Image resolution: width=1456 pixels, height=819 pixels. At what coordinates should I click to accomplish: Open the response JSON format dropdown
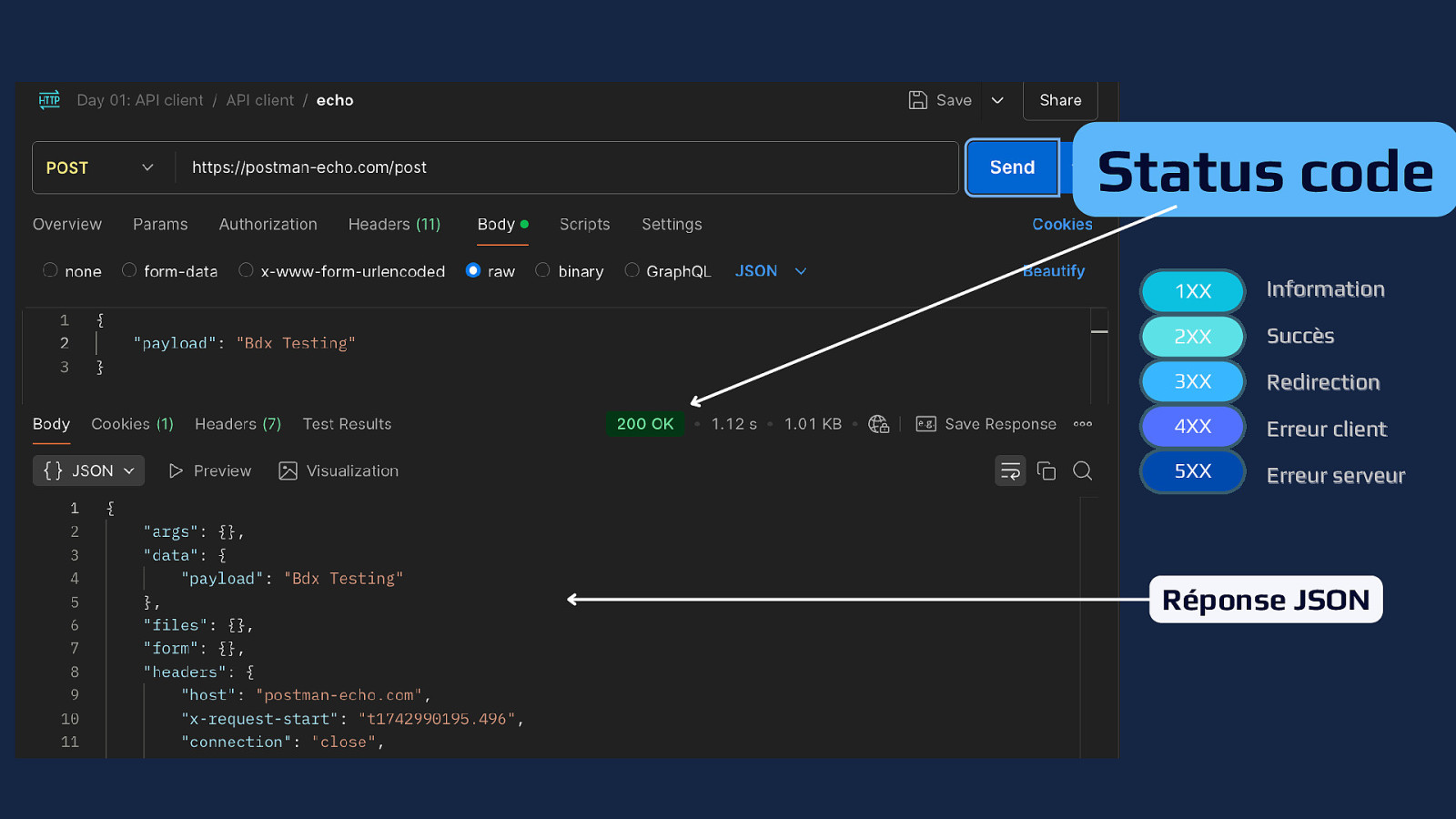point(89,470)
